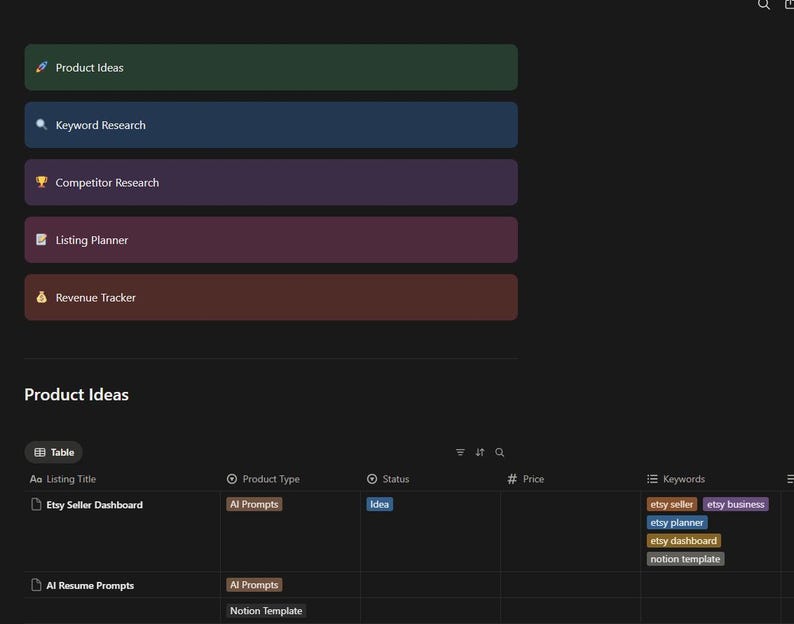Open the Keyword Research page button
Image resolution: width=794 pixels, height=624 pixels.
tap(271, 125)
